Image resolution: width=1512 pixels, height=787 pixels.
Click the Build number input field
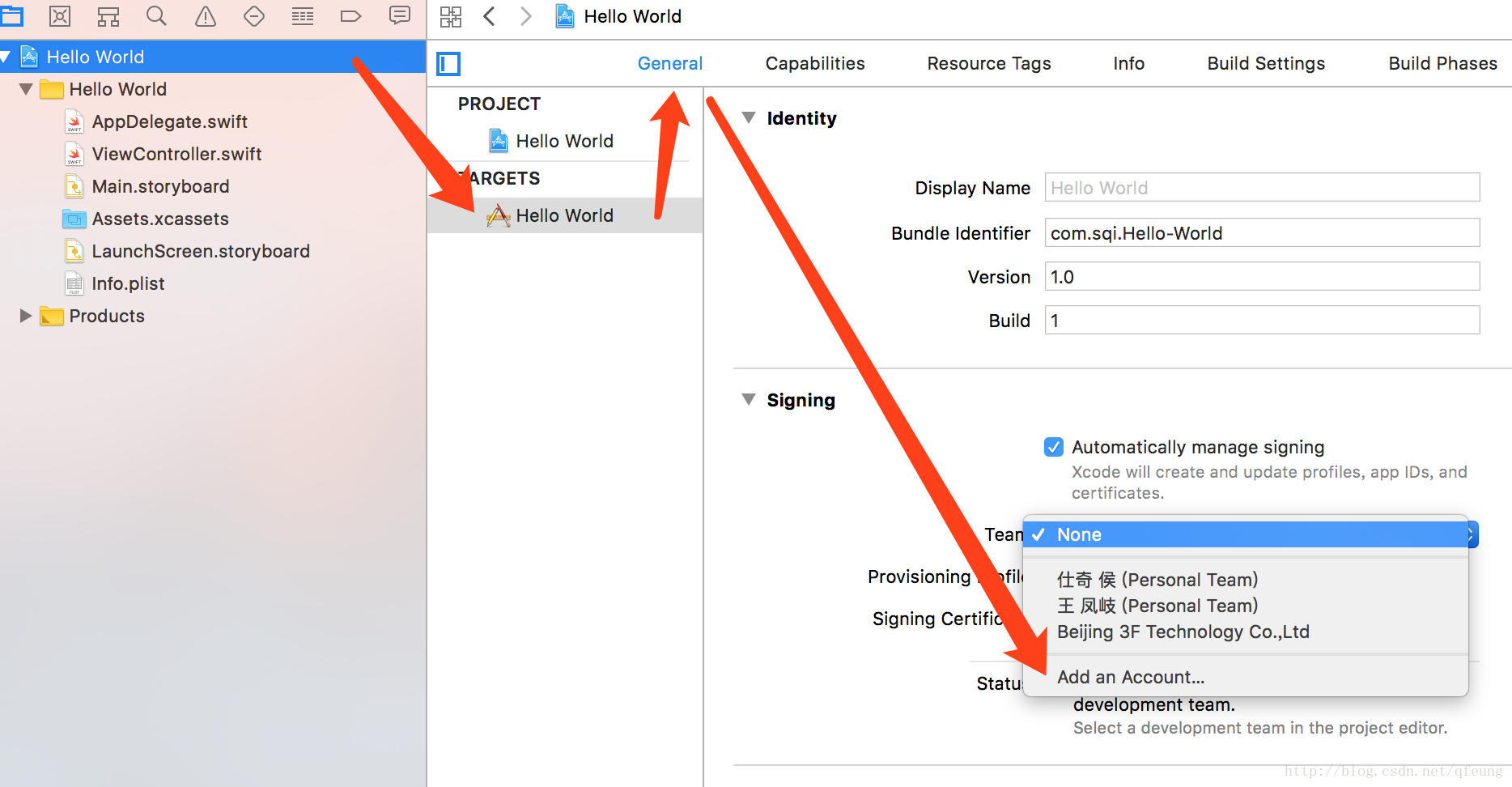[1262, 321]
